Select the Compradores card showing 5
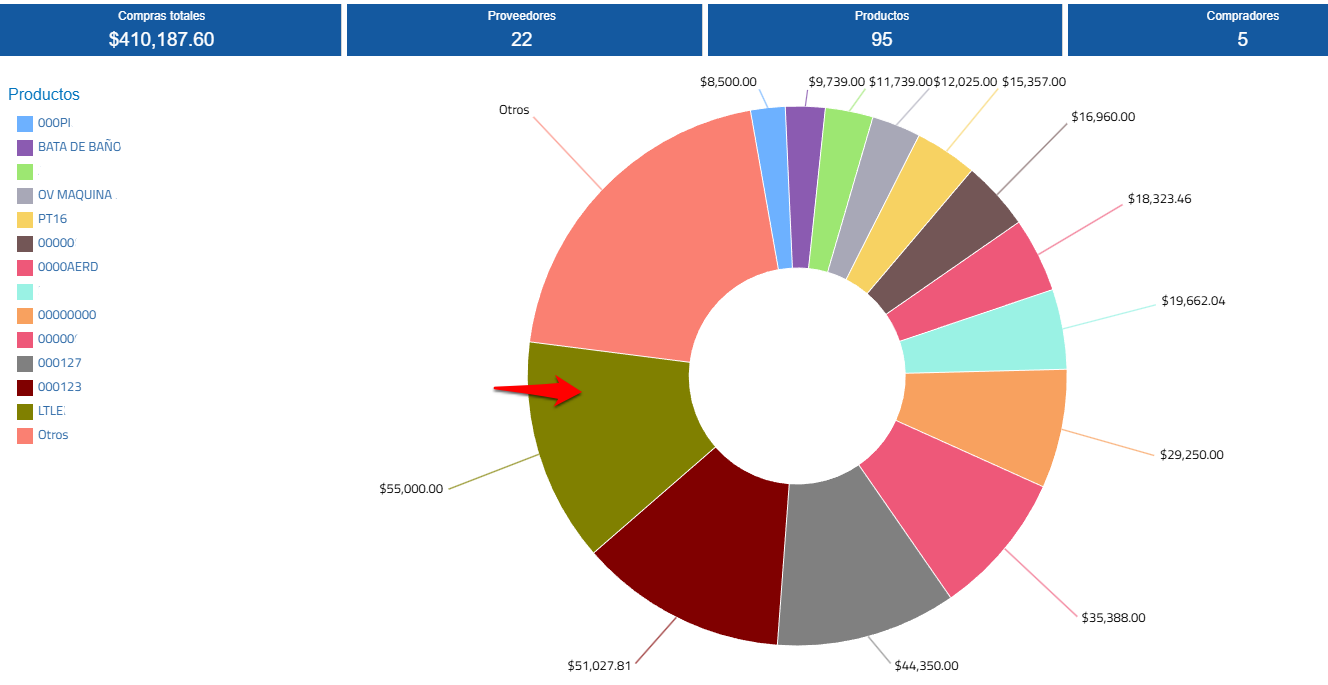1328x685 pixels. pyautogui.click(x=1242, y=30)
